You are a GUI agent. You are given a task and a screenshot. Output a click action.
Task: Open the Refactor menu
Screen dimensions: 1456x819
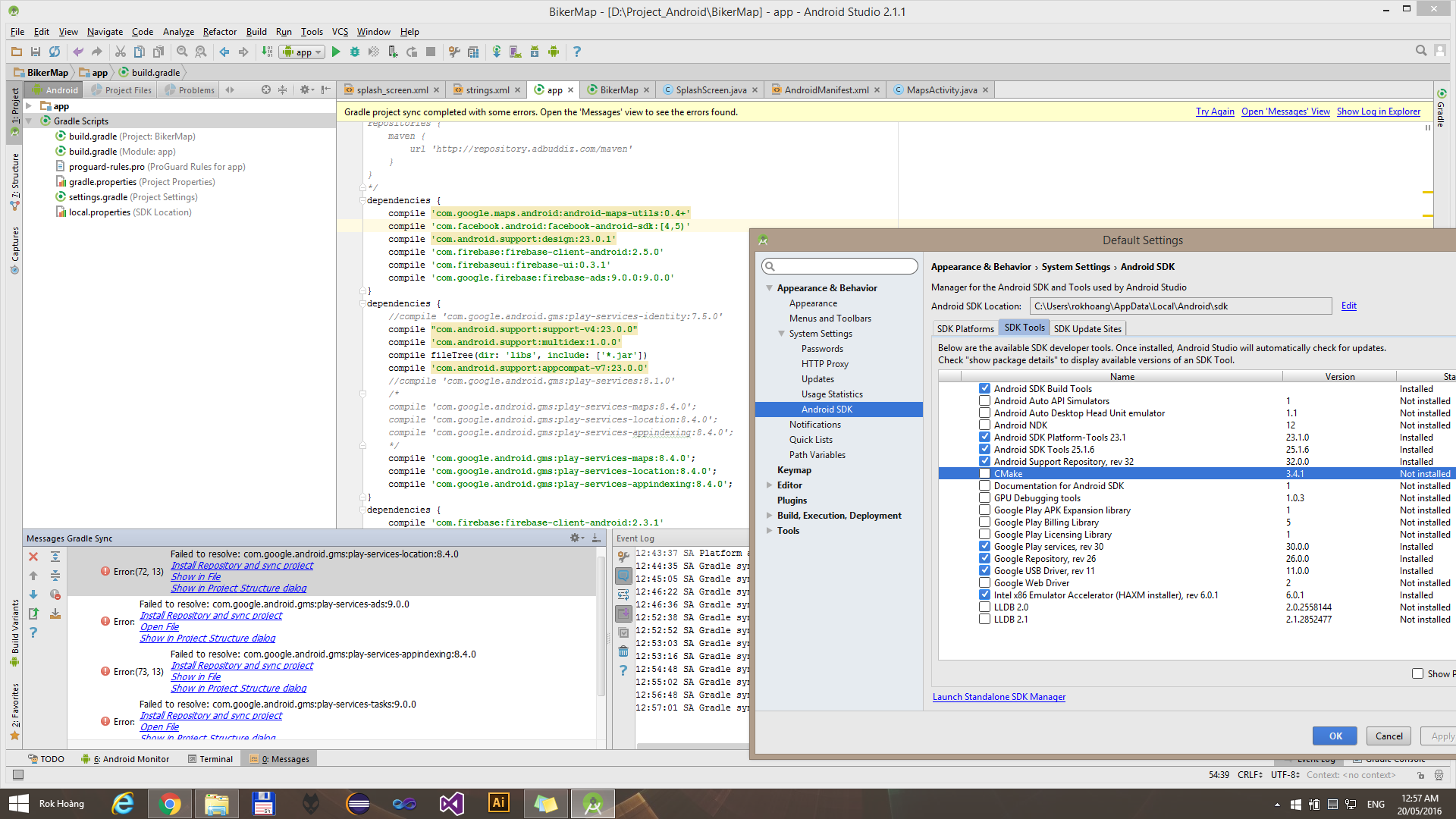220,32
